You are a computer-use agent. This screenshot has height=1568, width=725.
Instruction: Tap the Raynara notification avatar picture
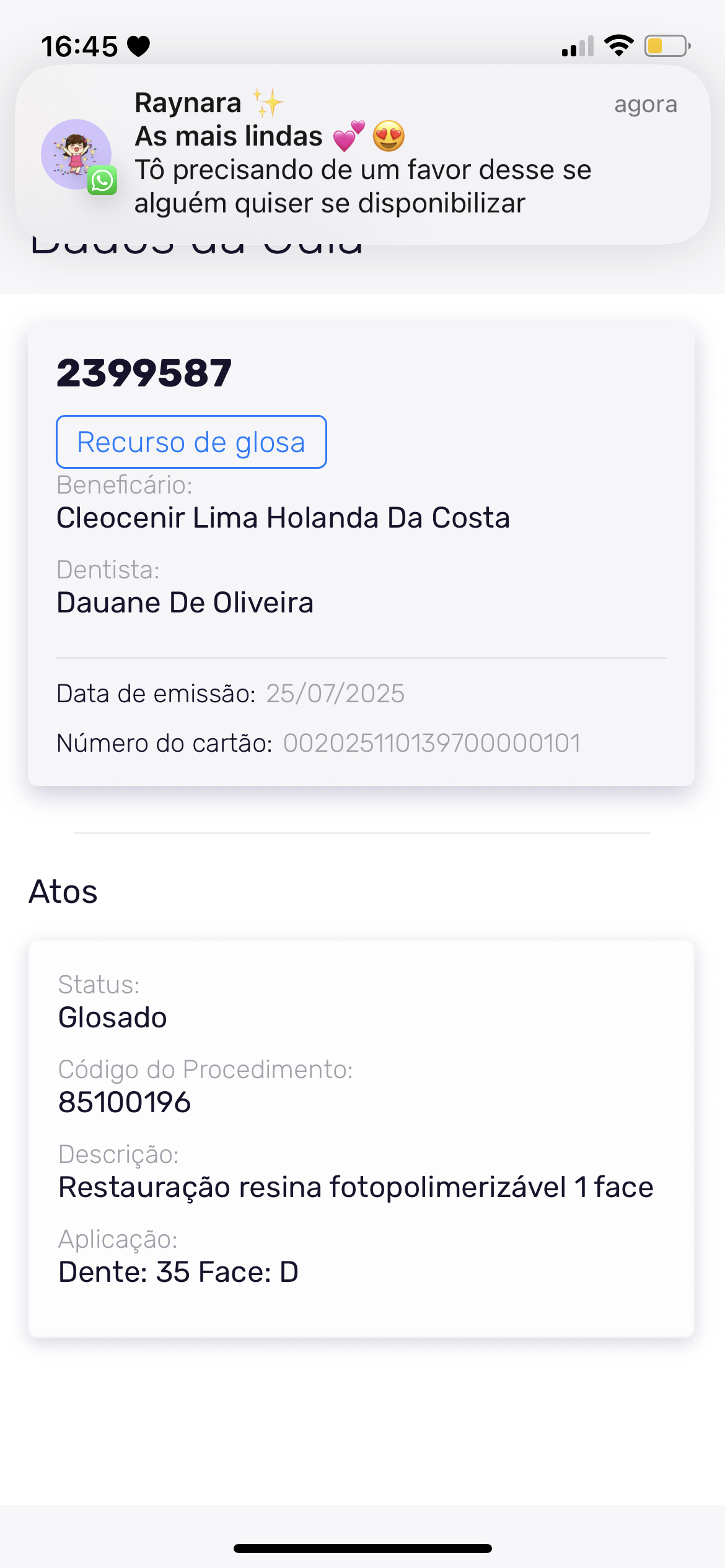(x=76, y=154)
